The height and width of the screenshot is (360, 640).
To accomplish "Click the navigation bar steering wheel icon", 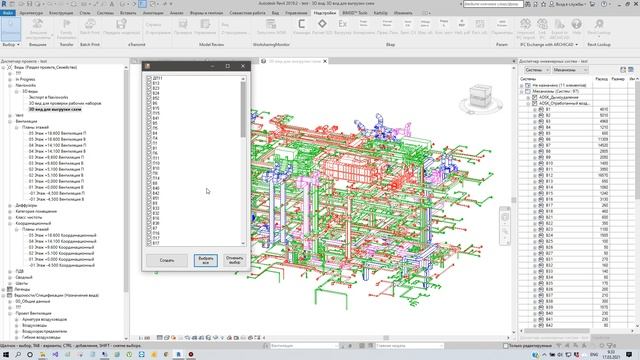I will pyautogui.click(x=505, y=217).
